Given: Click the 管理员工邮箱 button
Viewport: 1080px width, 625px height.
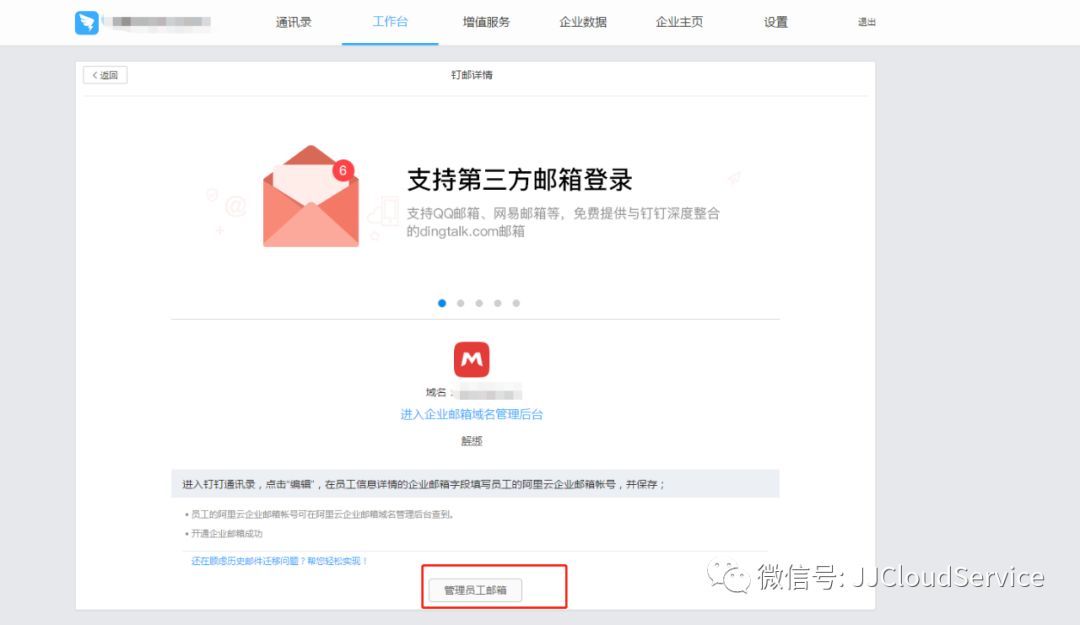Looking at the screenshot, I should (x=475, y=590).
